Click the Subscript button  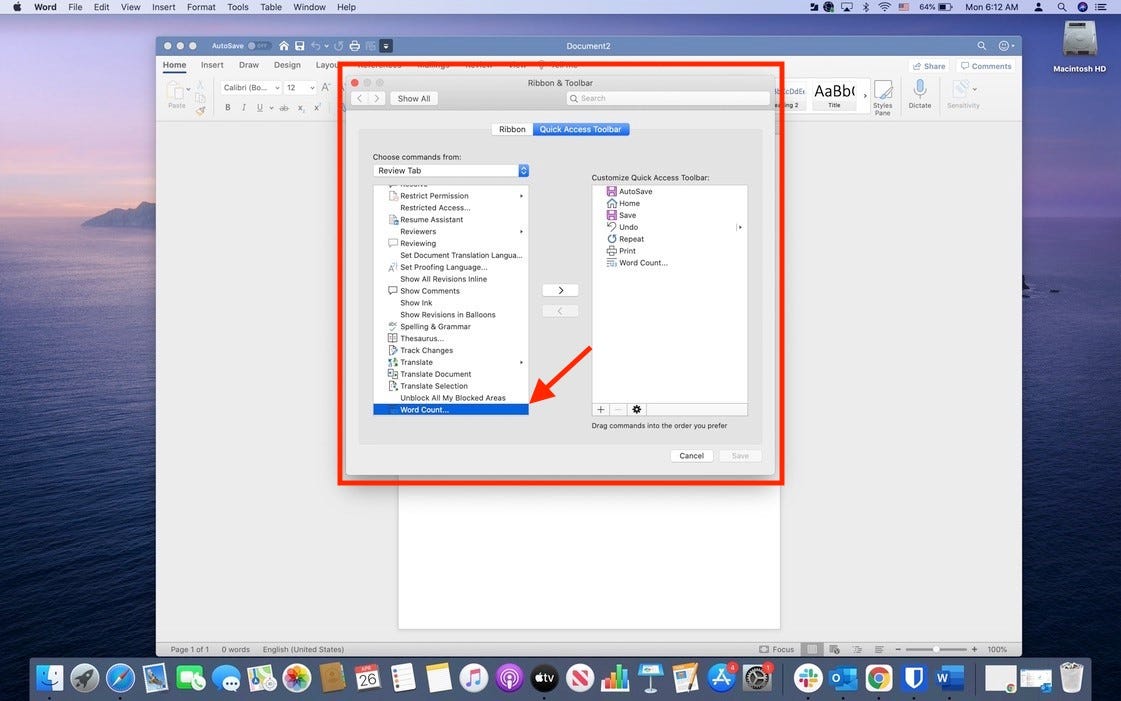pyautogui.click(x=301, y=108)
